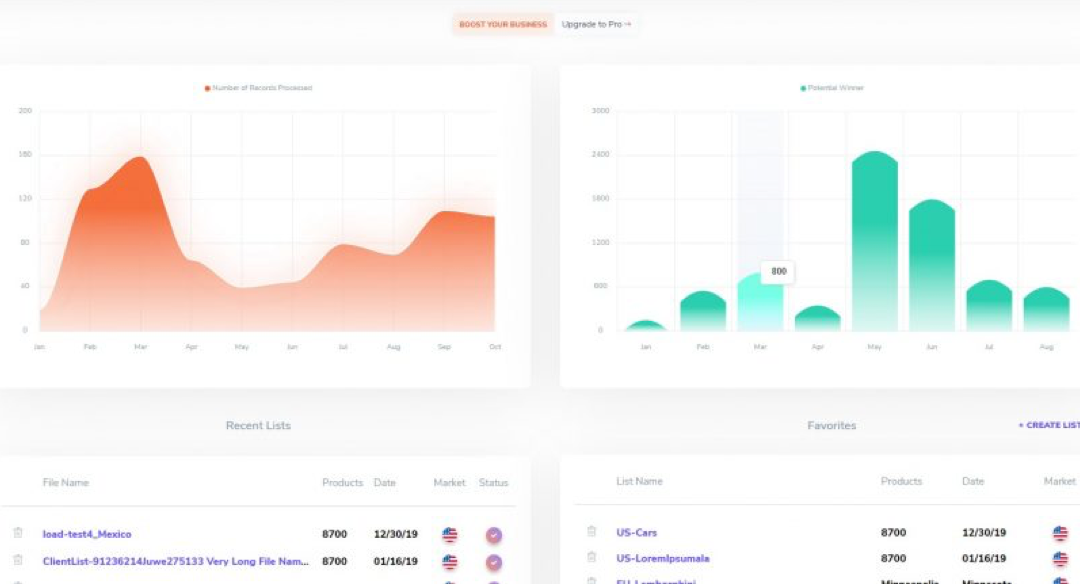Delete the load-test4_Mexico list with trash icon
Viewport: 1080px width, 584px height.
coord(18,534)
